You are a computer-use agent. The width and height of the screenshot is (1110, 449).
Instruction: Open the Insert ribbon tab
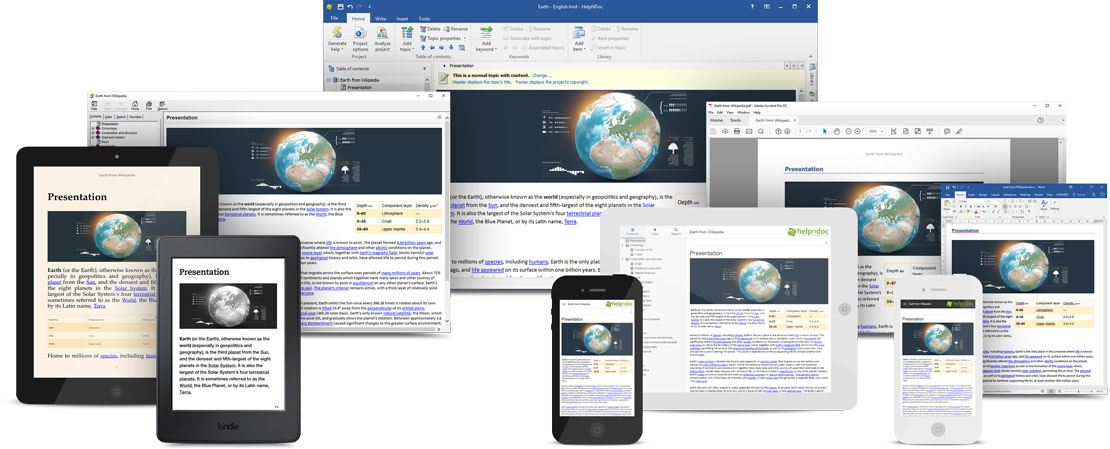click(x=402, y=18)
